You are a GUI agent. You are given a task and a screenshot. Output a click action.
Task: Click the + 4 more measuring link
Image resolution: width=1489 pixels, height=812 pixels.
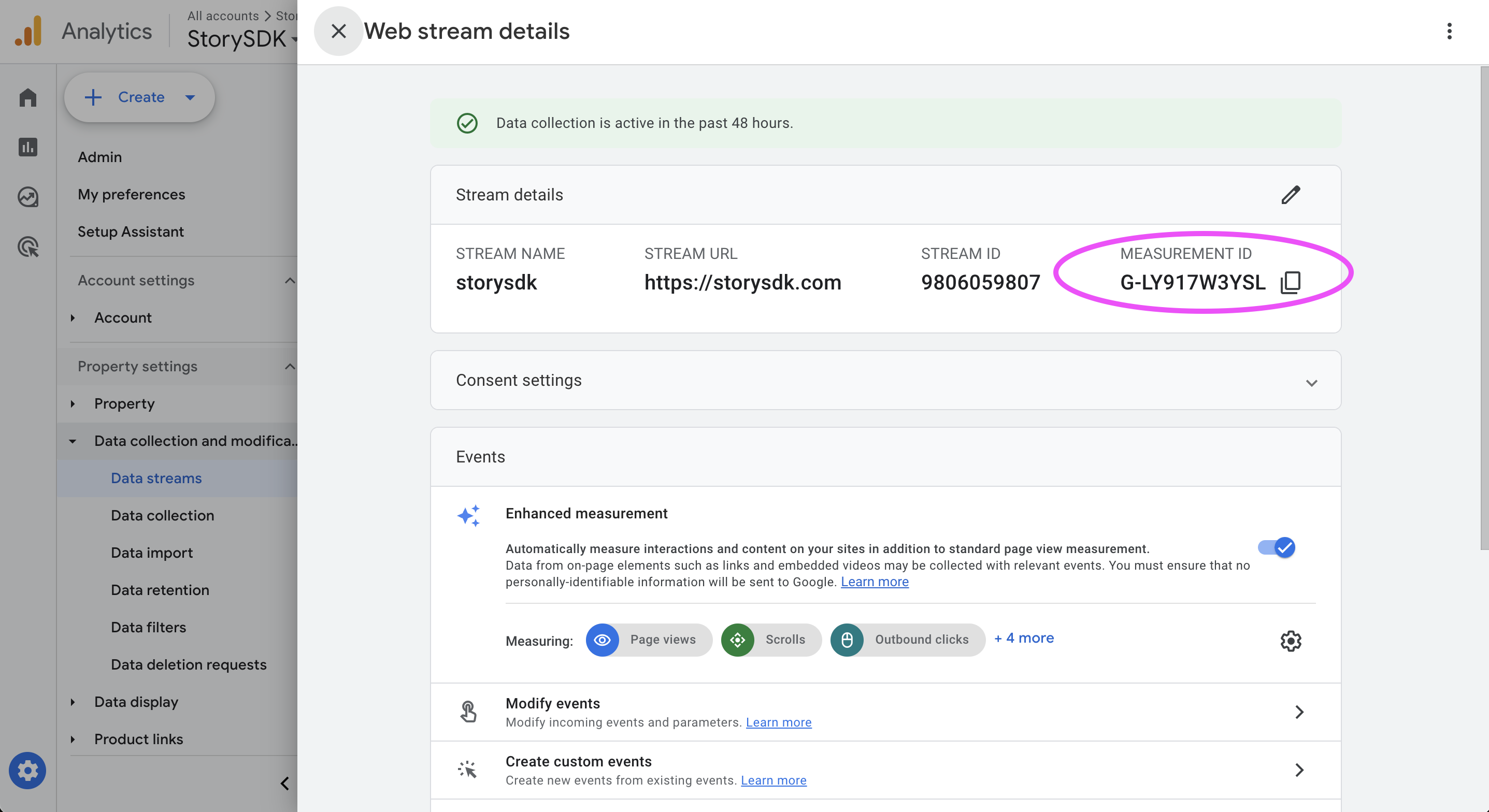tap(1024, 638)
